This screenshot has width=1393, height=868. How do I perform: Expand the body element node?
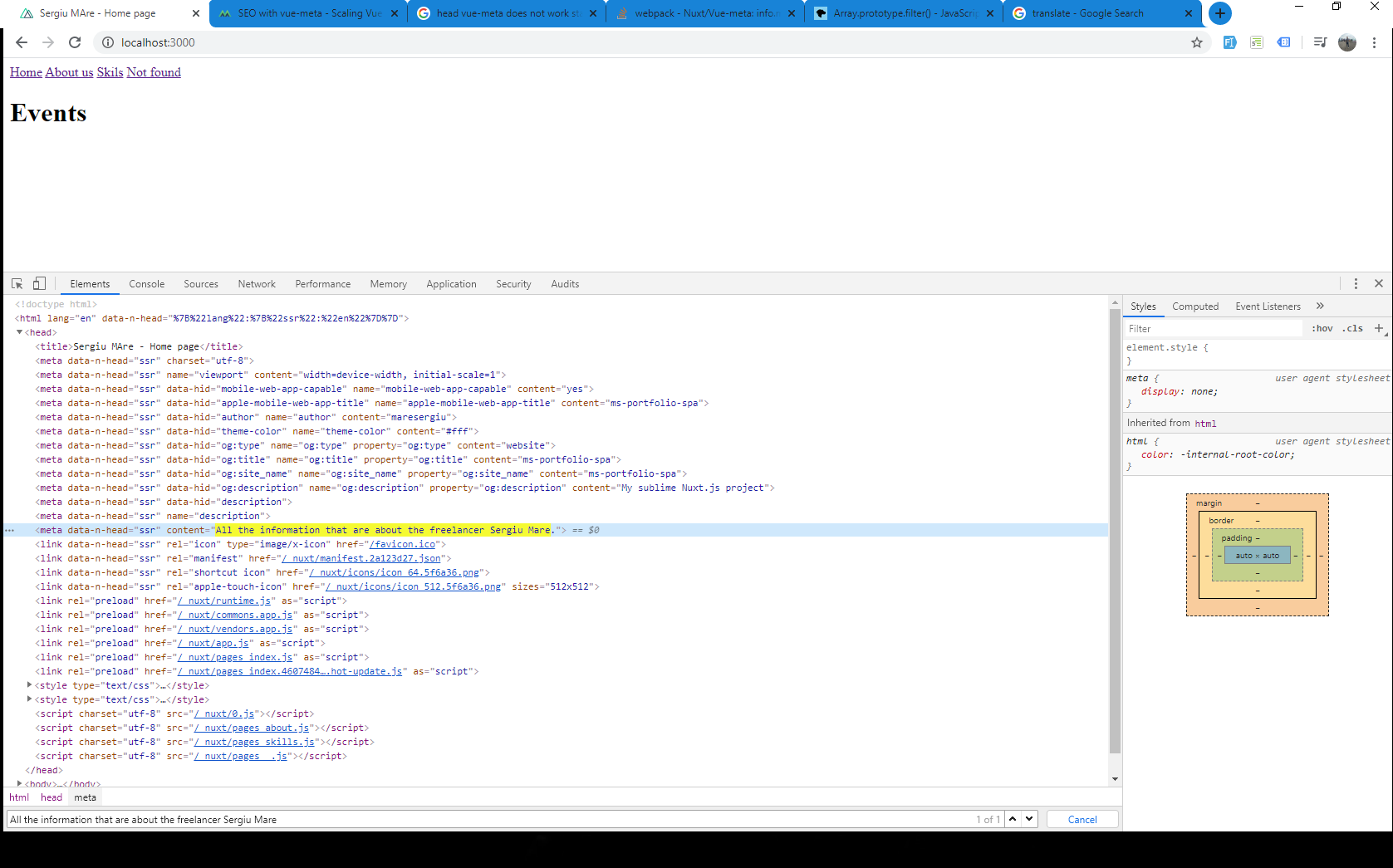coord(19,783)
